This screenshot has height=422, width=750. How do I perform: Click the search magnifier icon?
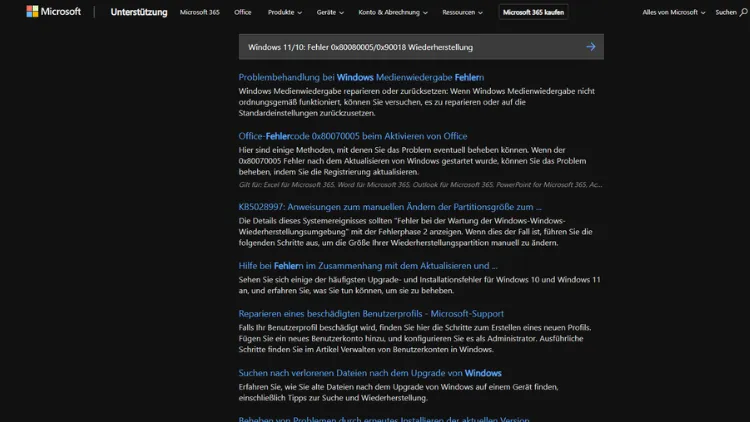coord(743,12)
